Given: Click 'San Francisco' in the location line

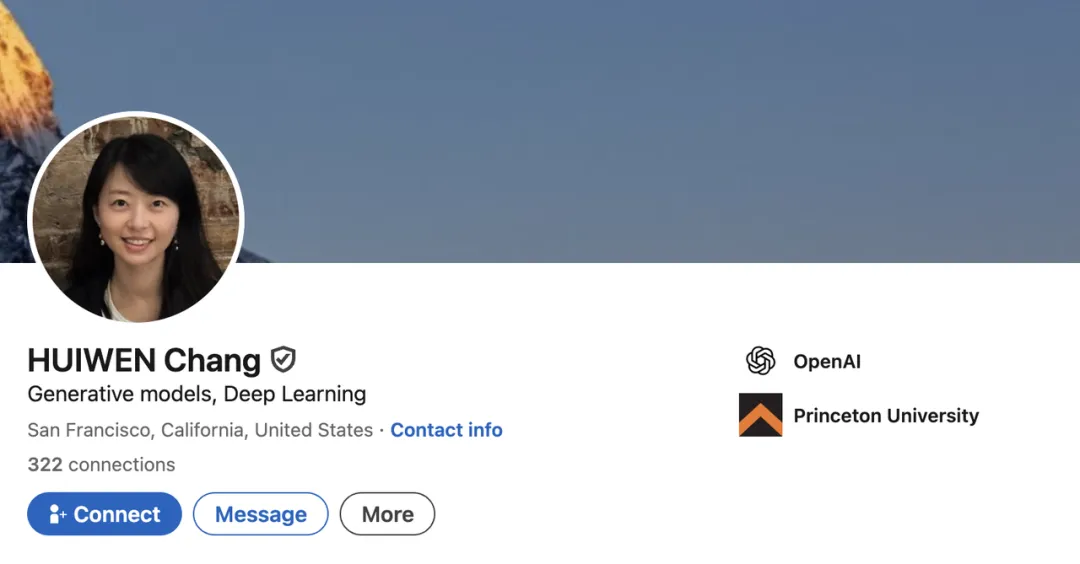Looking at the screenshot, I should [87, 430].
